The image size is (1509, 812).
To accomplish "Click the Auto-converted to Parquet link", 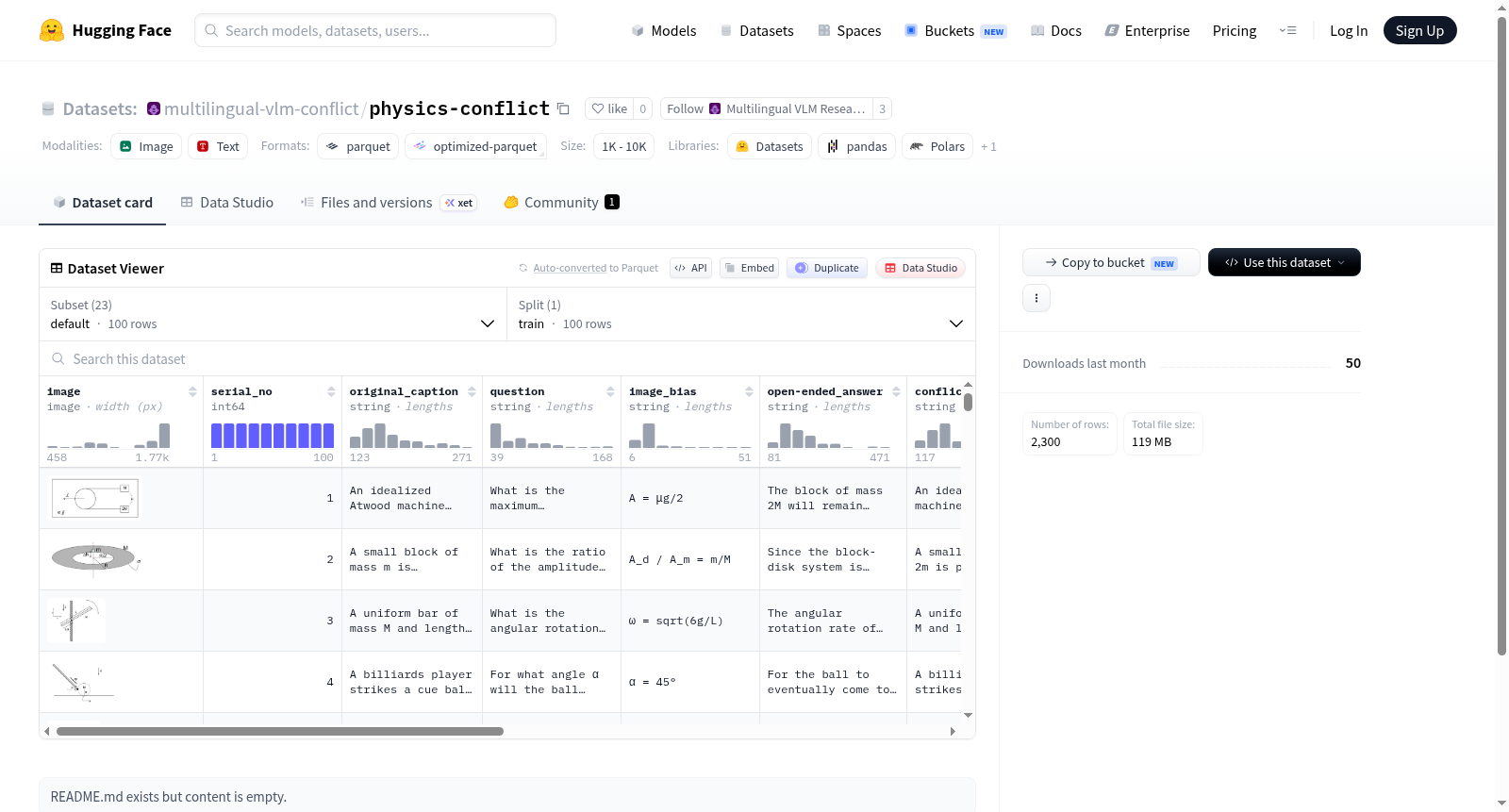I will (595, 268).
